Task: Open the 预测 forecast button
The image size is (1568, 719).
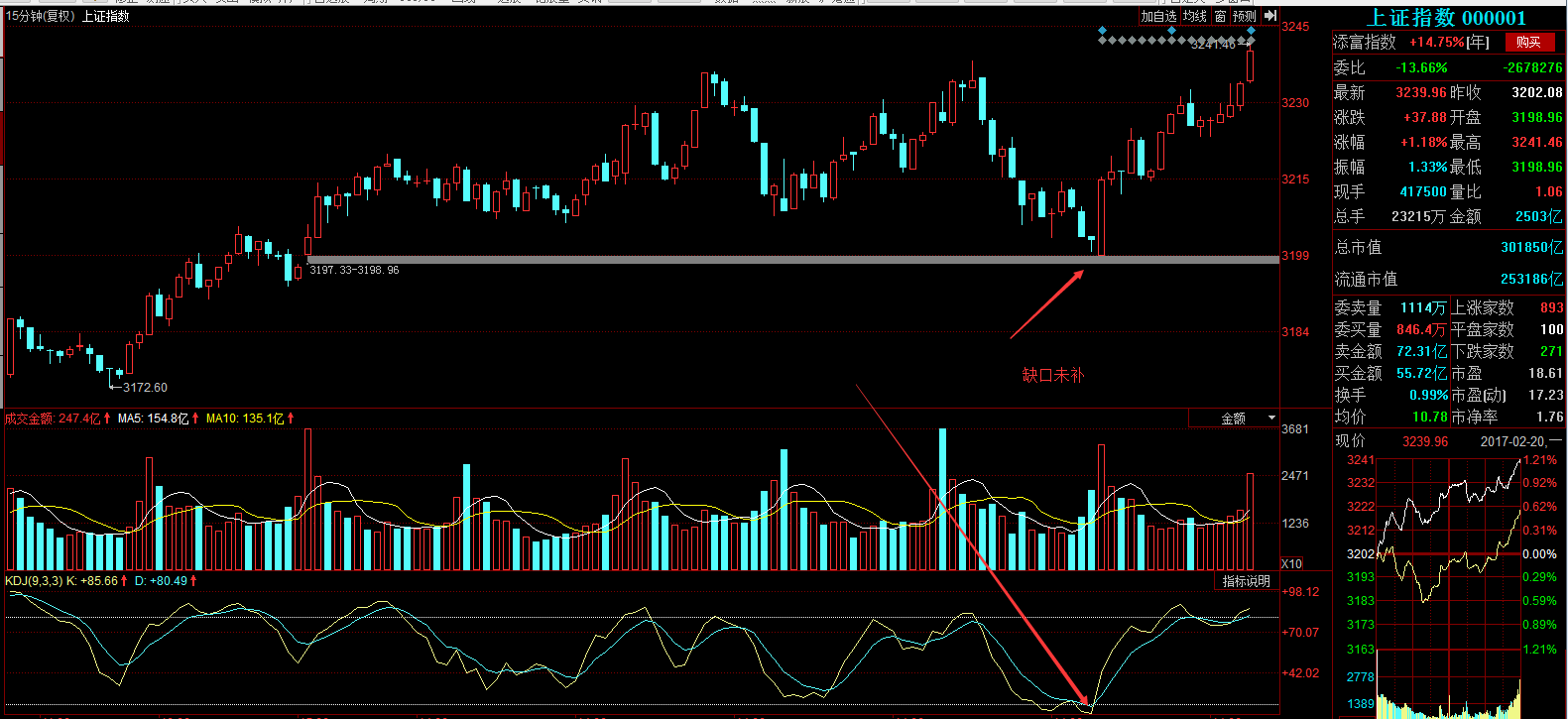Action: coord(1245,16)
